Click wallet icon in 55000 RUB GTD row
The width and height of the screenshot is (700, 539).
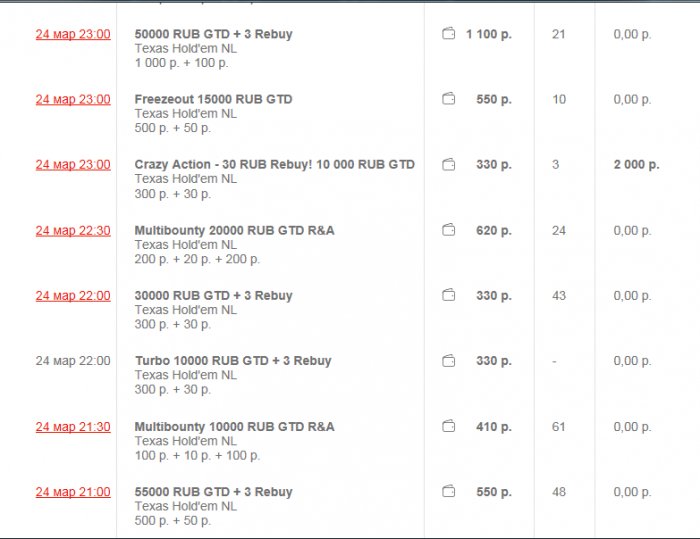coord(449,492)
